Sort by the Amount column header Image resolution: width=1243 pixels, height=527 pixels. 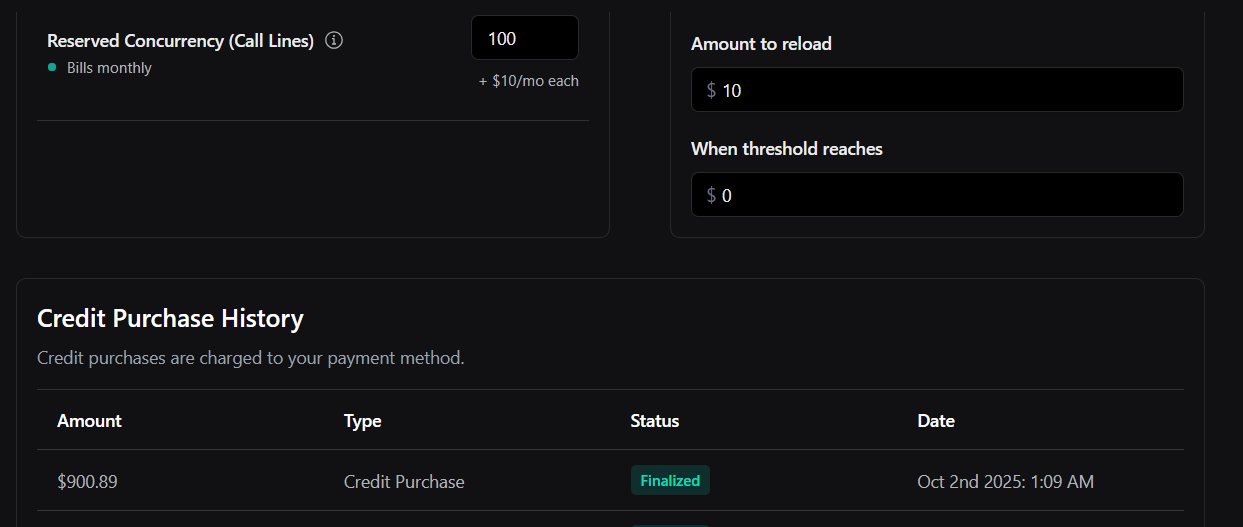(x=89, y=421)
